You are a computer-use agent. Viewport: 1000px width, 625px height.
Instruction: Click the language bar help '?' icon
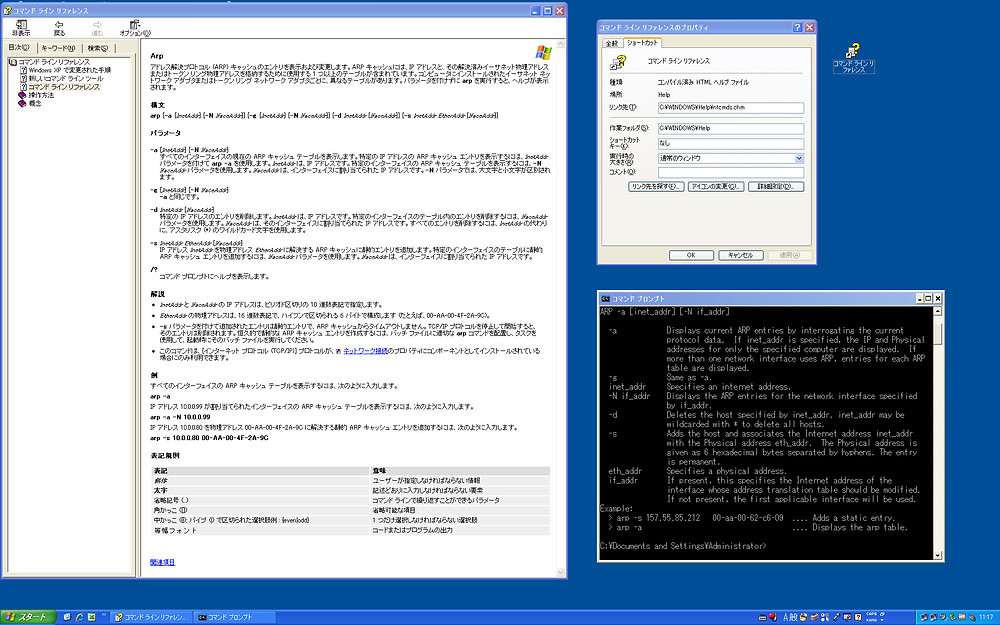click(x=858, y=617)
